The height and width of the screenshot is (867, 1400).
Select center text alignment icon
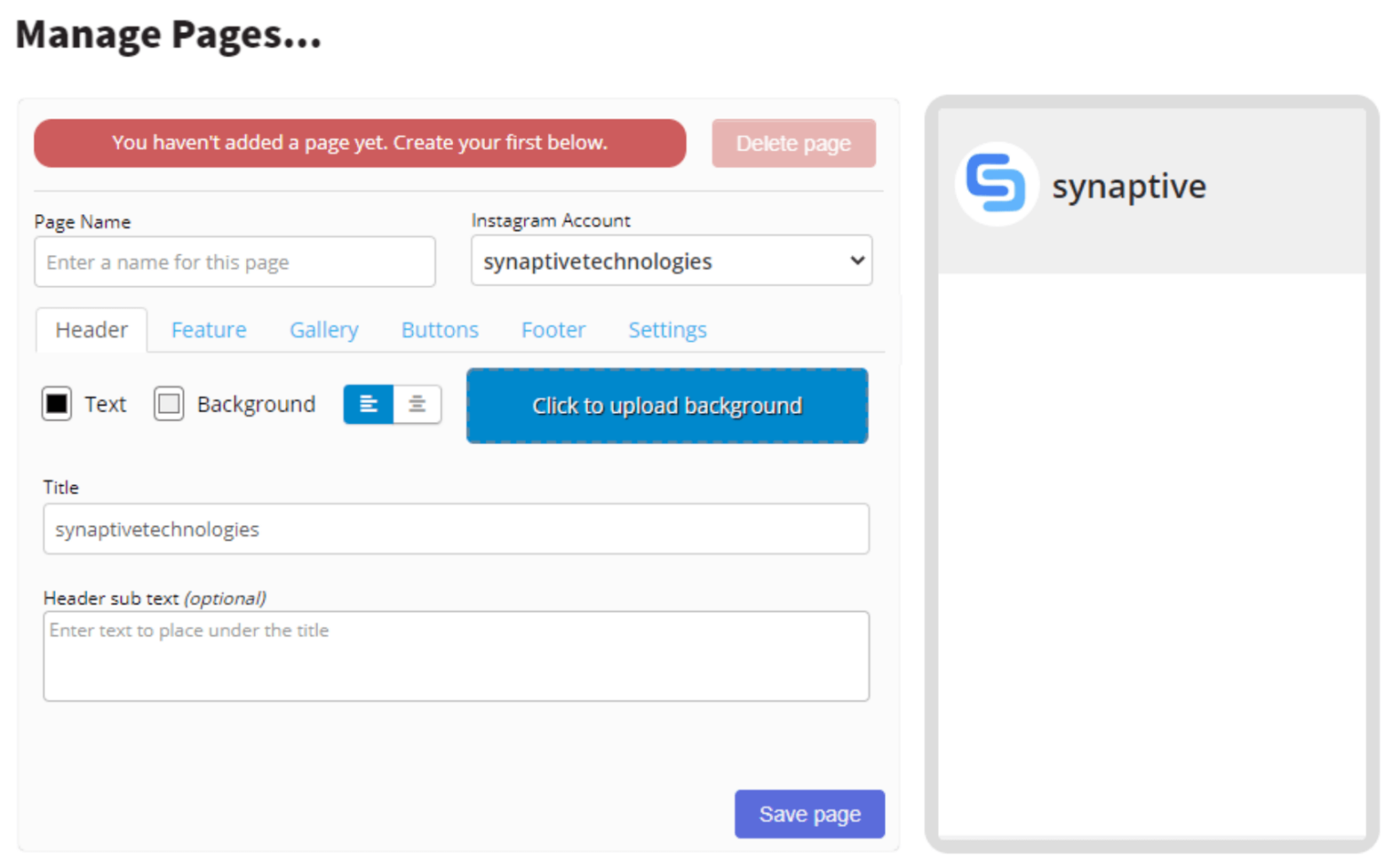417,404
